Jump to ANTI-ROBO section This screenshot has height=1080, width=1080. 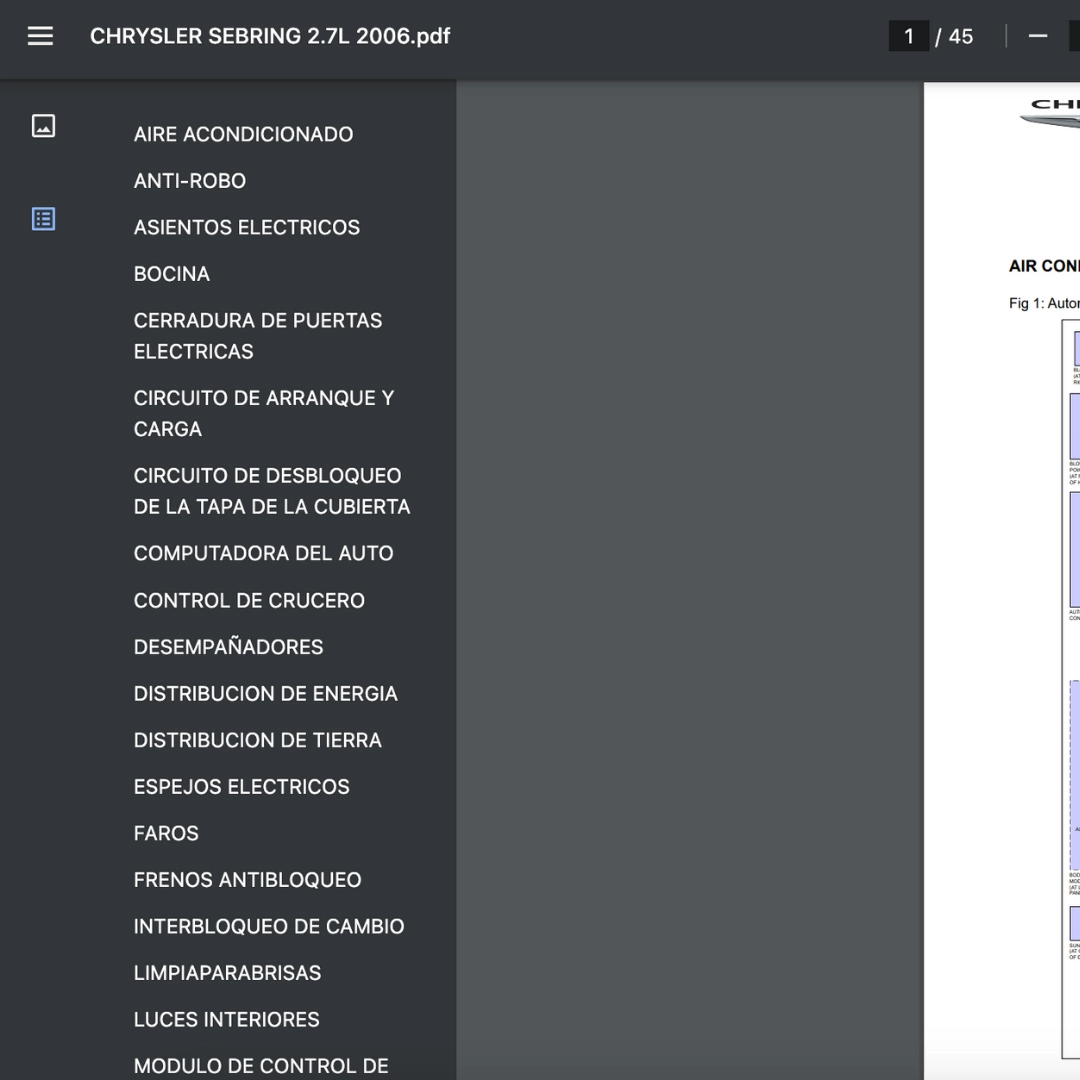[189, 180]
